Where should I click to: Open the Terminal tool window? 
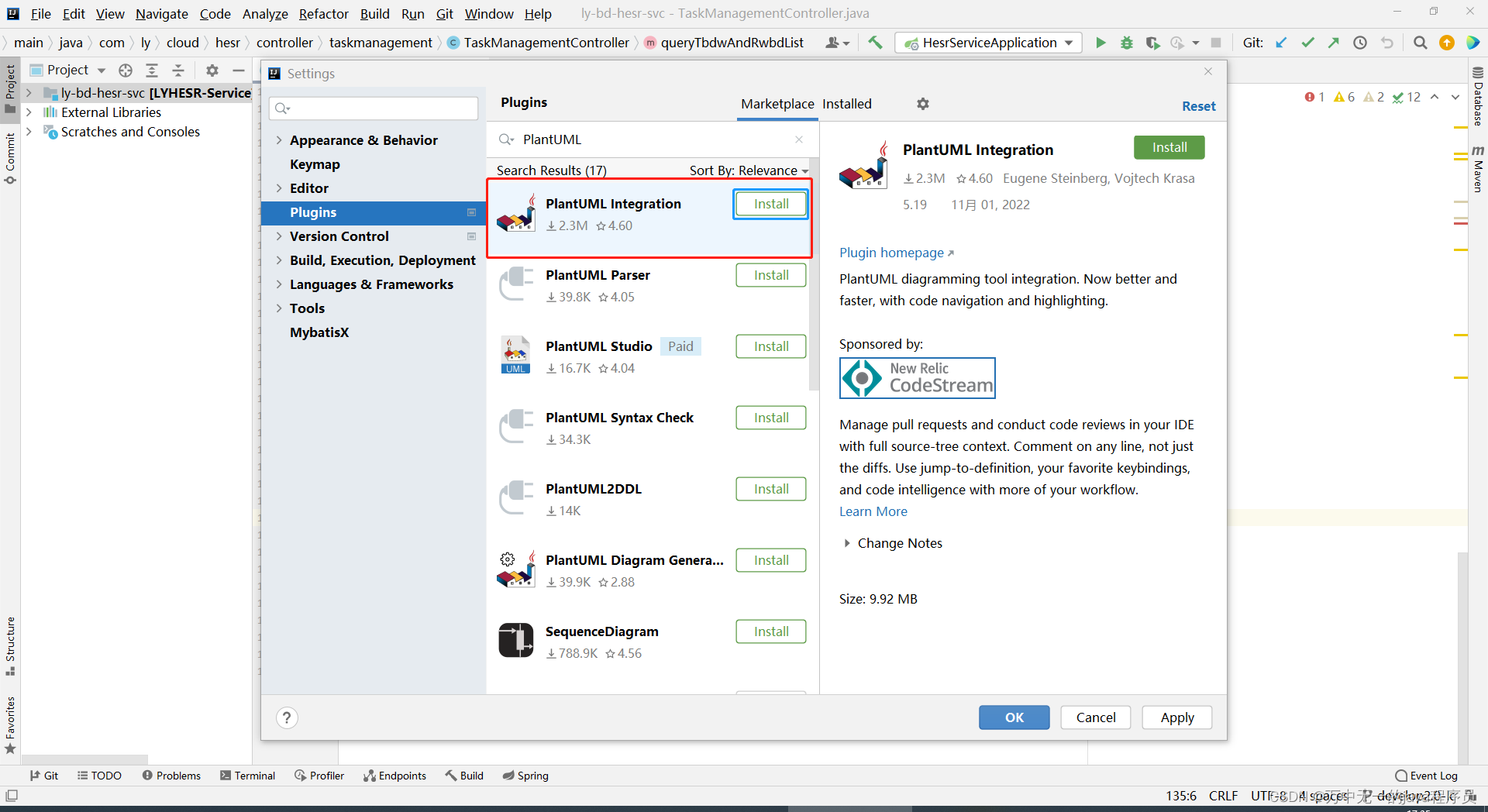247,776
